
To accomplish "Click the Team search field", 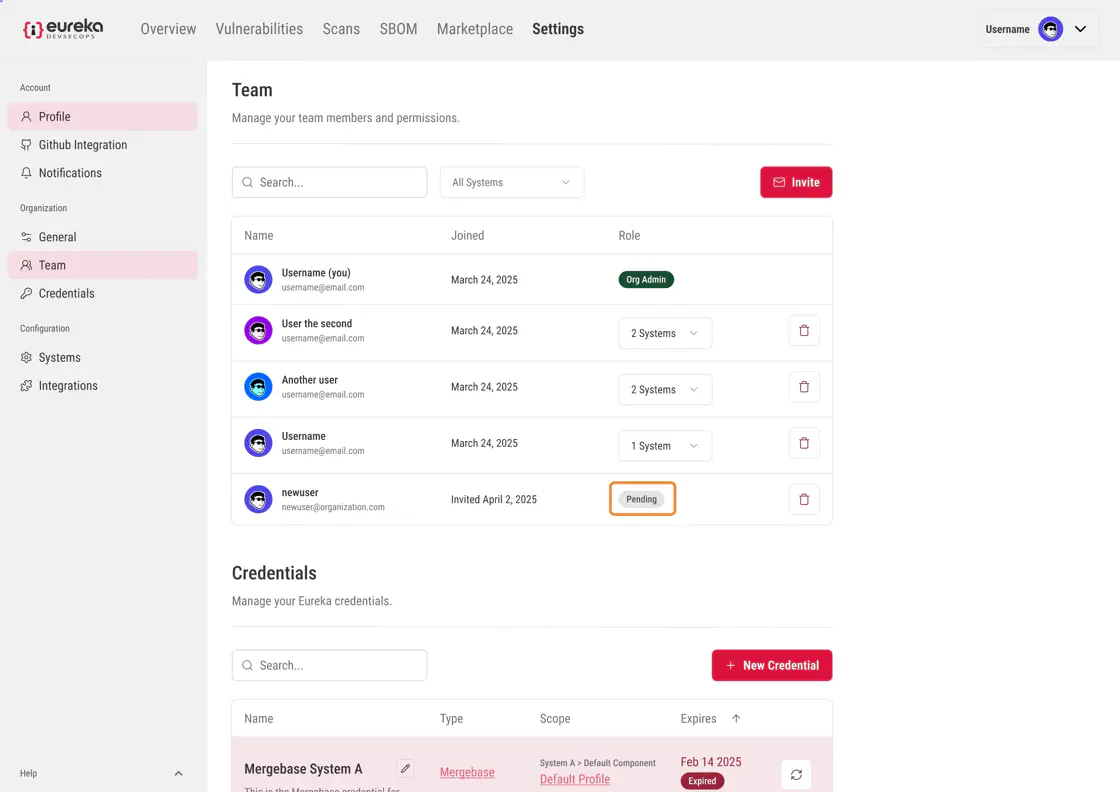I will pos(330,182).
